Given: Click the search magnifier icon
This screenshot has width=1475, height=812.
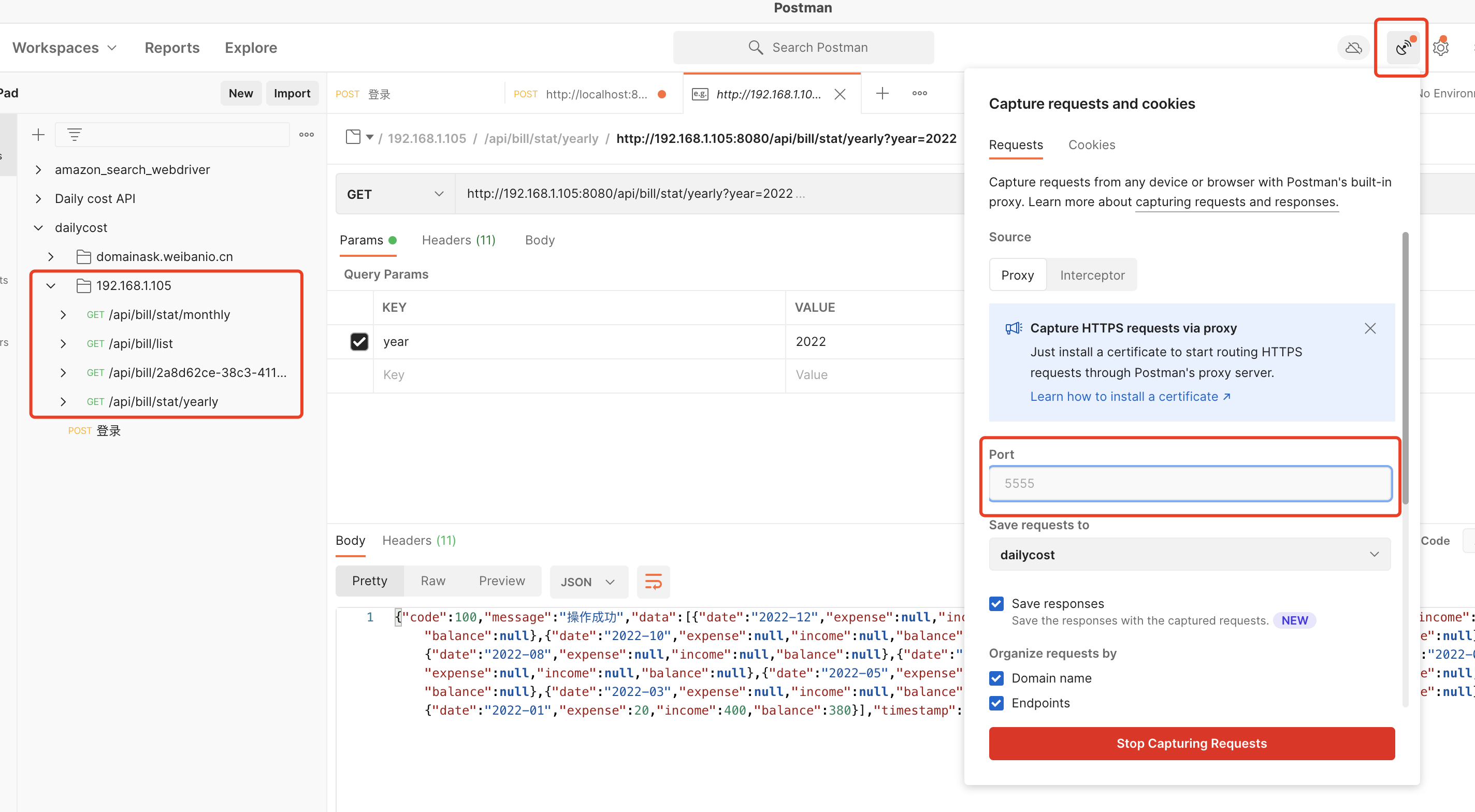Looking at the screenshot, I should [x=755, y=48].
